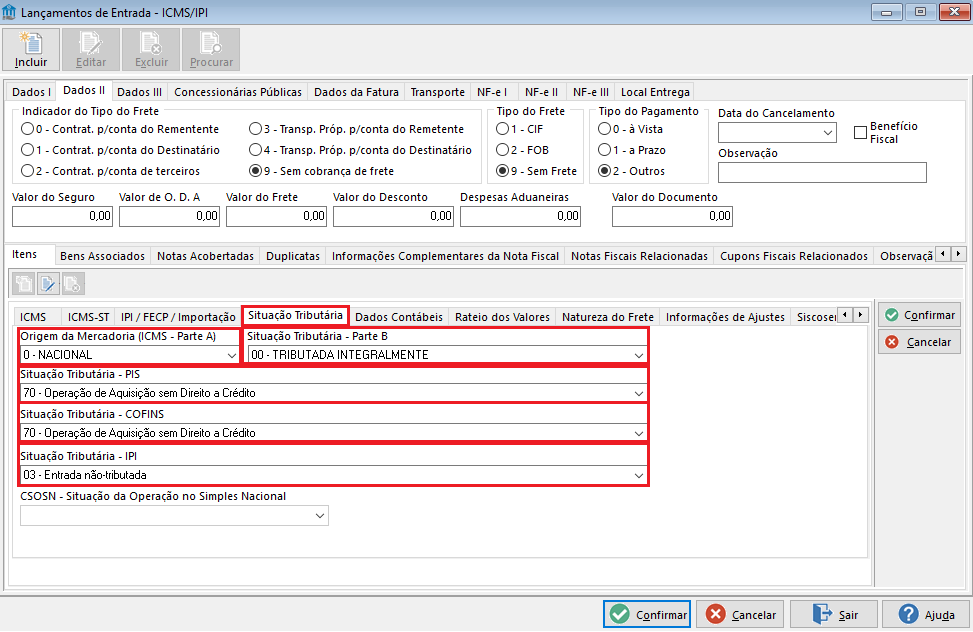Screen dimensions: 973x632
Task: Select 9 - Sem cobrança de frete
Action: [321, 171]
